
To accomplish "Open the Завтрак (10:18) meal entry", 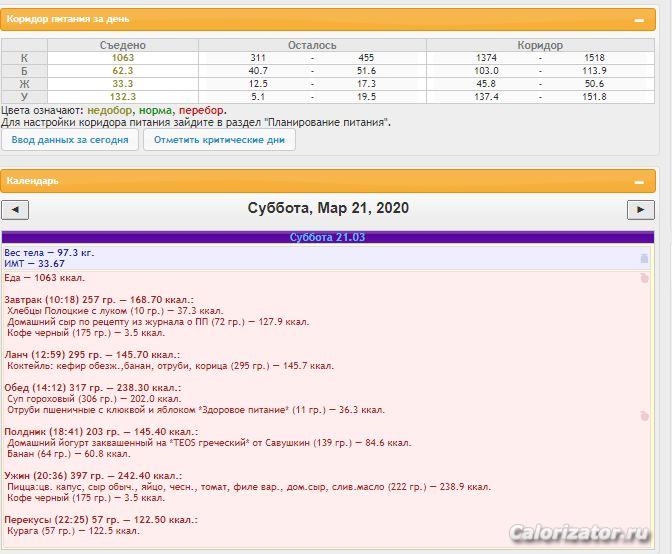I will (99, 299).
